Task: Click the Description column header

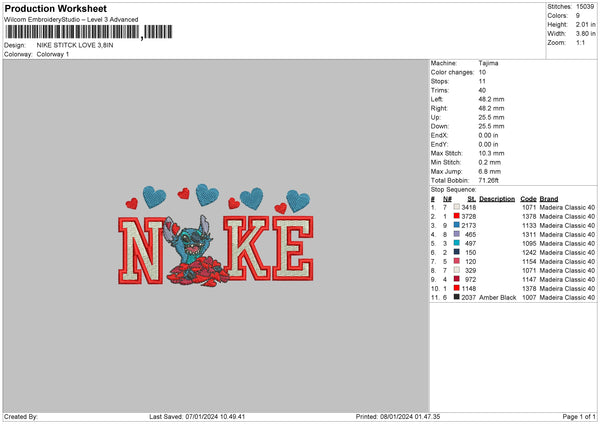Action: [x=497, y=199]
